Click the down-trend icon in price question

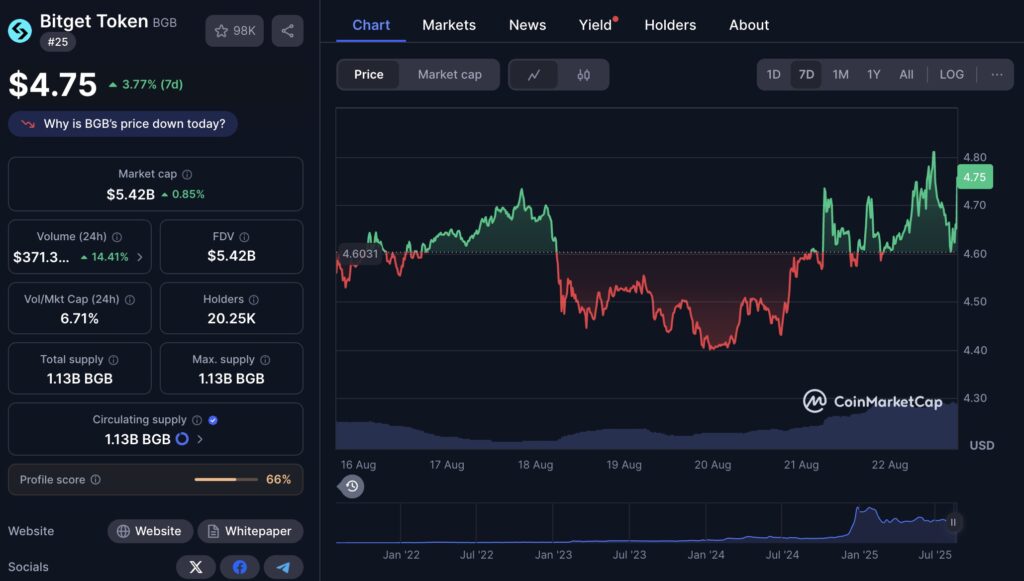(x=27, y=123)
